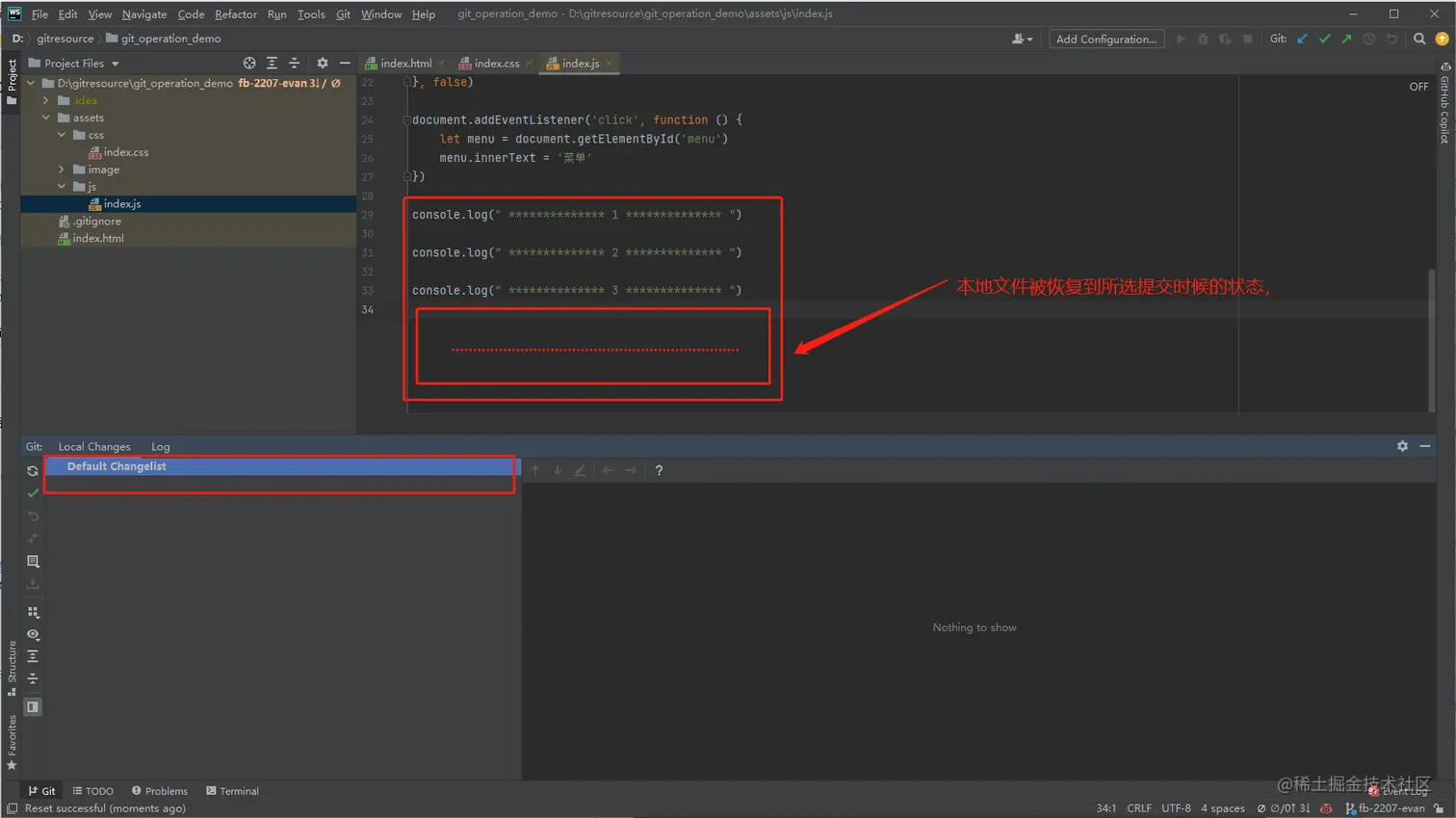This screenshot has height=818, width=1456.
Task: Open the Event Log button
Action: pyautogui.click(x=1398, y=791)
